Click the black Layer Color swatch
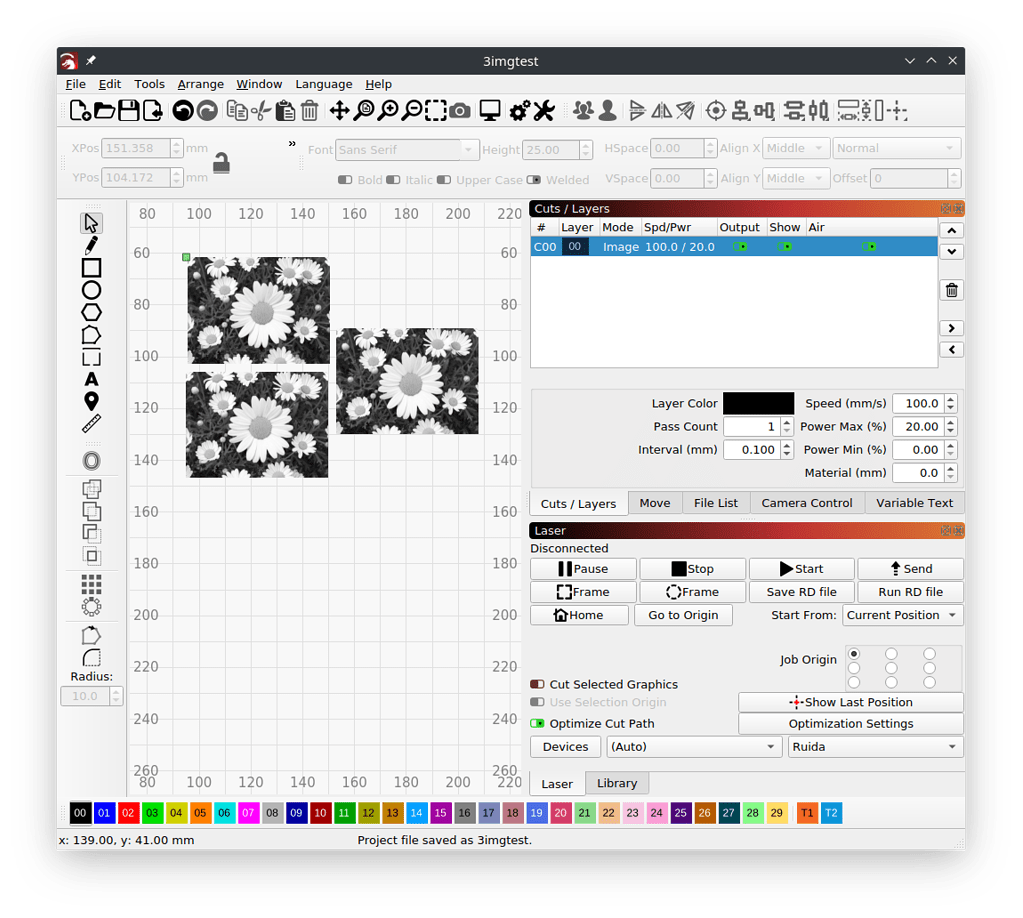 coord(757,403)
